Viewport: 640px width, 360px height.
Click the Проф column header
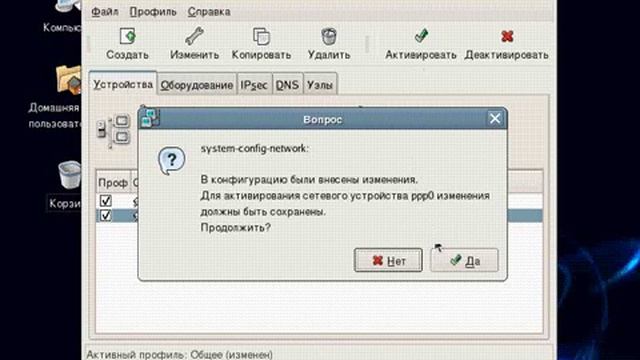coord(113,182)
